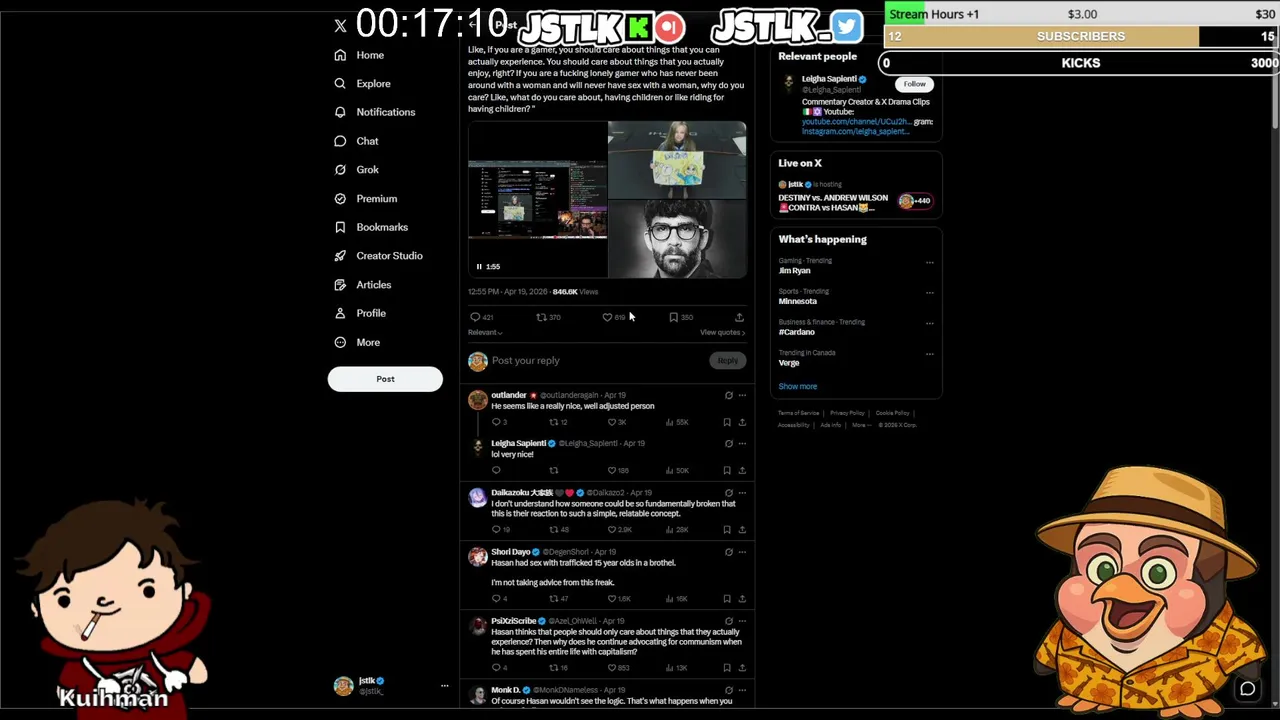Open Grok icon on outlander's reply
Viewport: 1280px width, 720px height.
click(x=729, y=396)
